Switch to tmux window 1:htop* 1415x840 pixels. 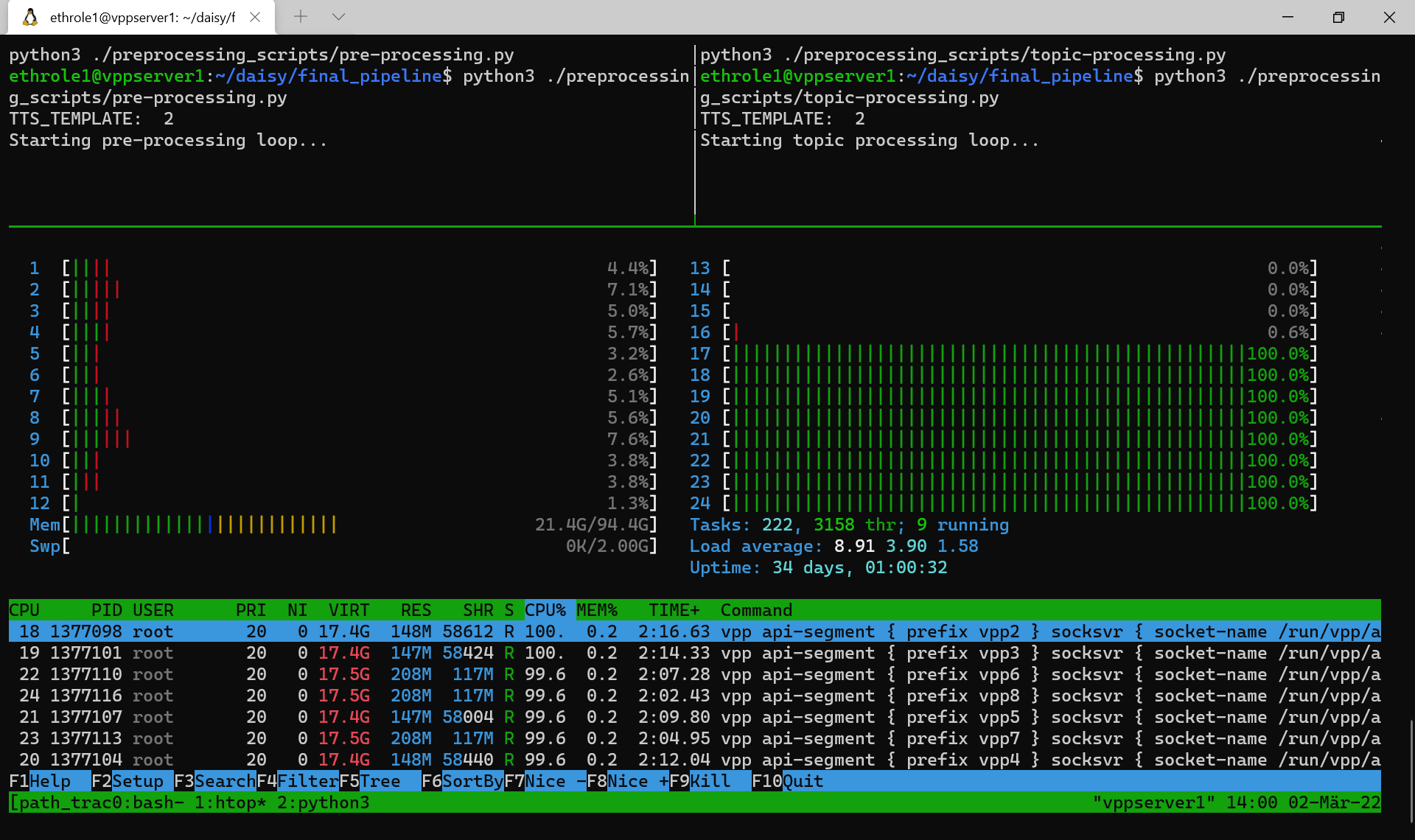pos(231,802)
